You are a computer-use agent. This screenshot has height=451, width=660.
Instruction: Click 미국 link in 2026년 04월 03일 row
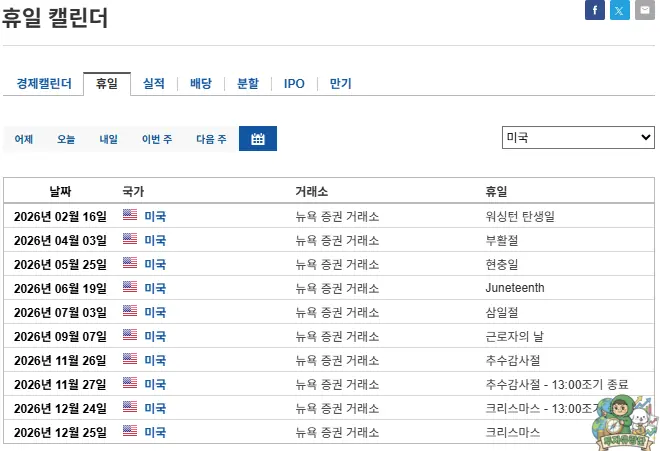click(x=155, y=240)
